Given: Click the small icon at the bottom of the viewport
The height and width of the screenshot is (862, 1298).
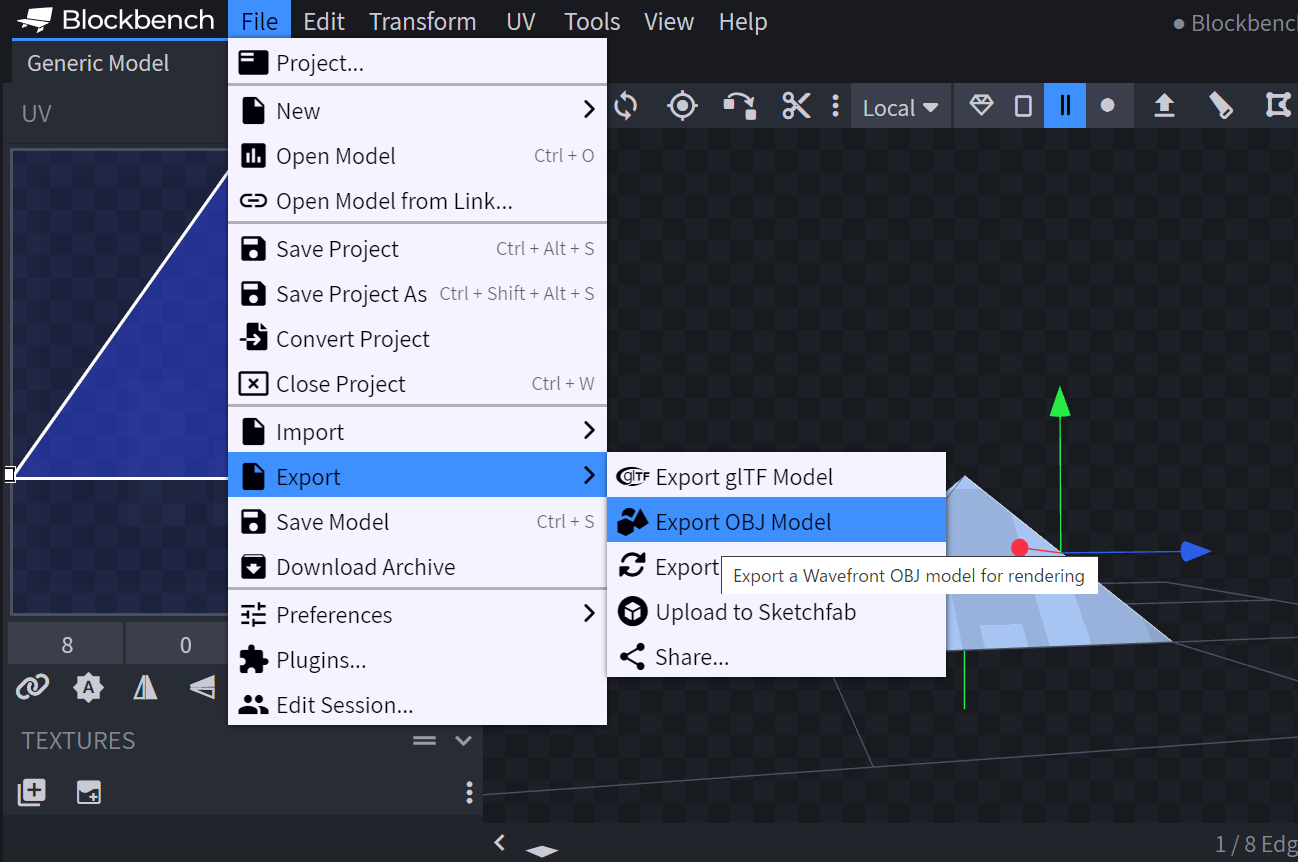Looking at the screenshot, I should (x=541, y=851).
